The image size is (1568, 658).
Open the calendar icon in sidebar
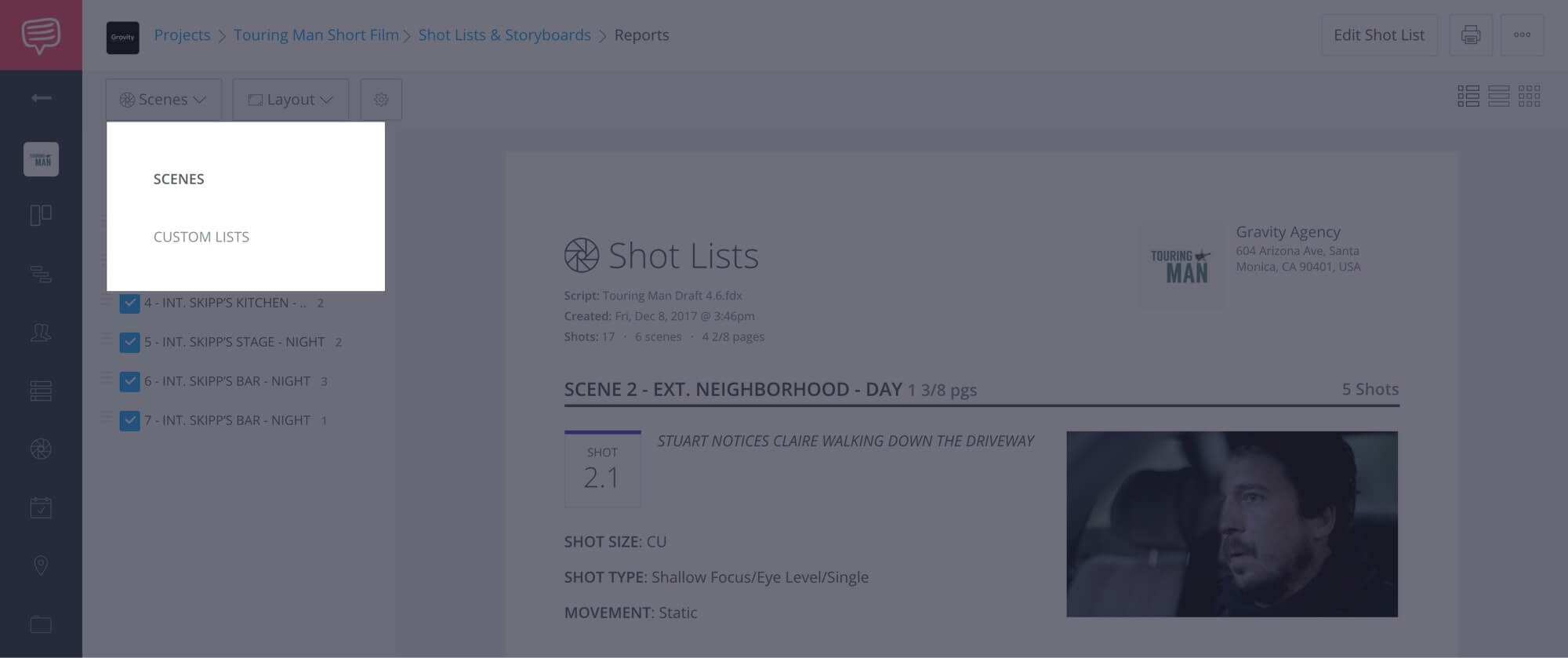click(x=41, y=507)
